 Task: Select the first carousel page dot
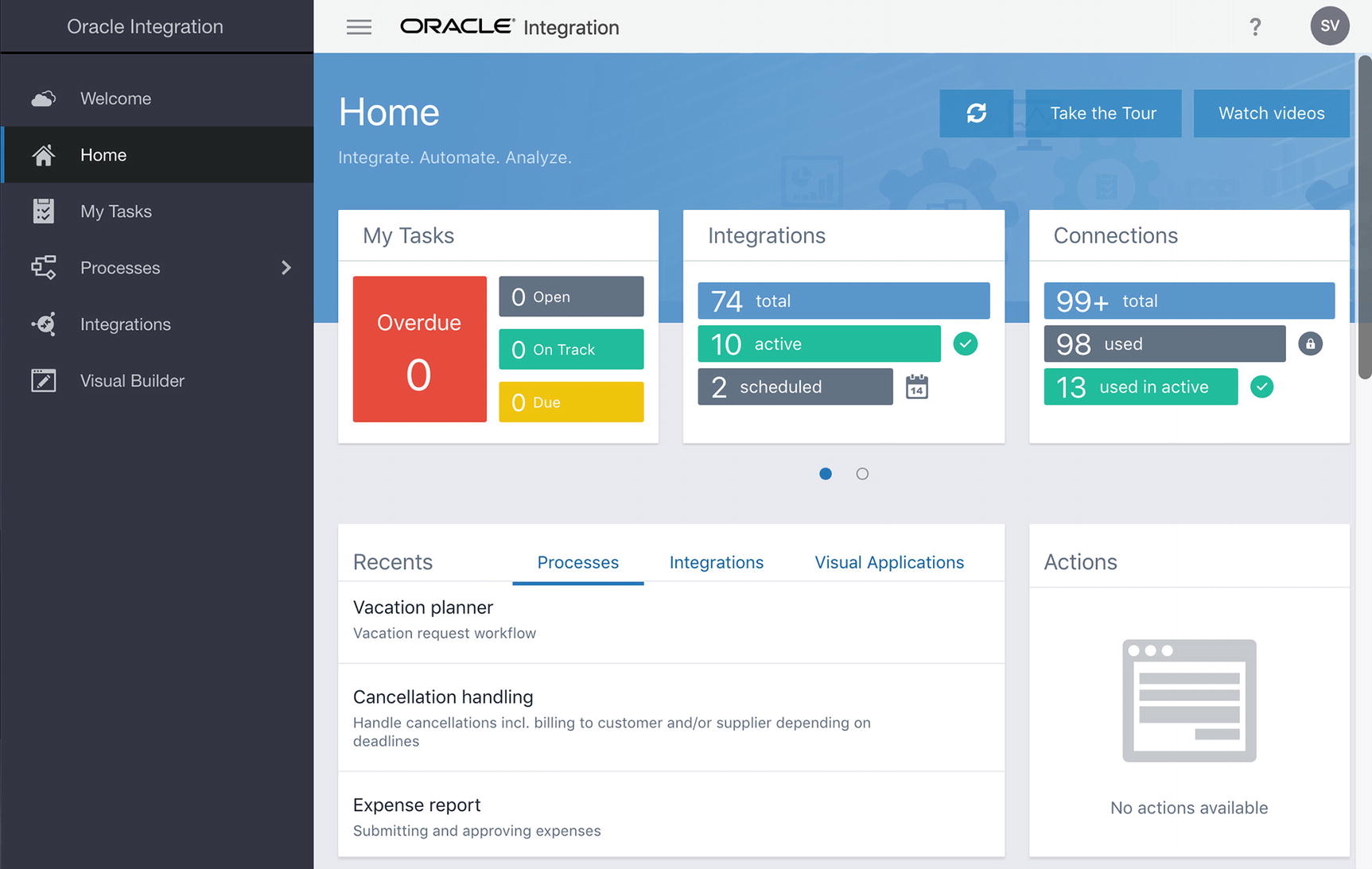(x=826, y=474)
